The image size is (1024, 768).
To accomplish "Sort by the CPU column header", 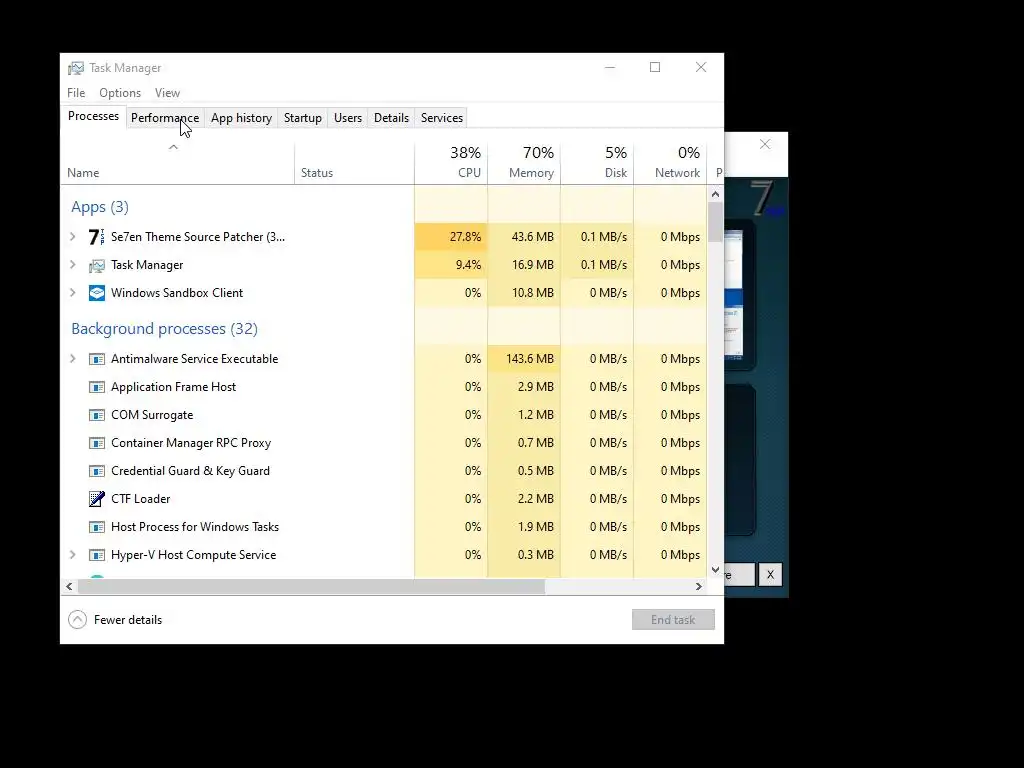I will [x=451, y=163].
